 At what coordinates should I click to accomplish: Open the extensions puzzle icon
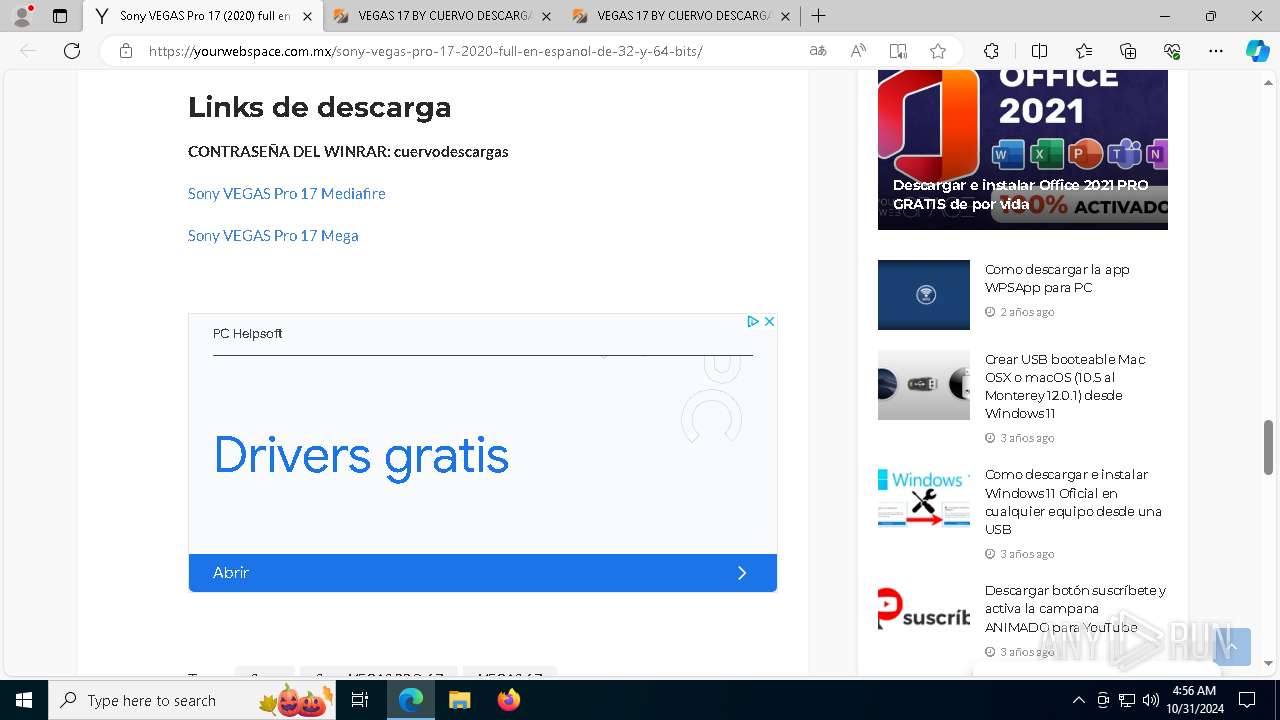991,51
